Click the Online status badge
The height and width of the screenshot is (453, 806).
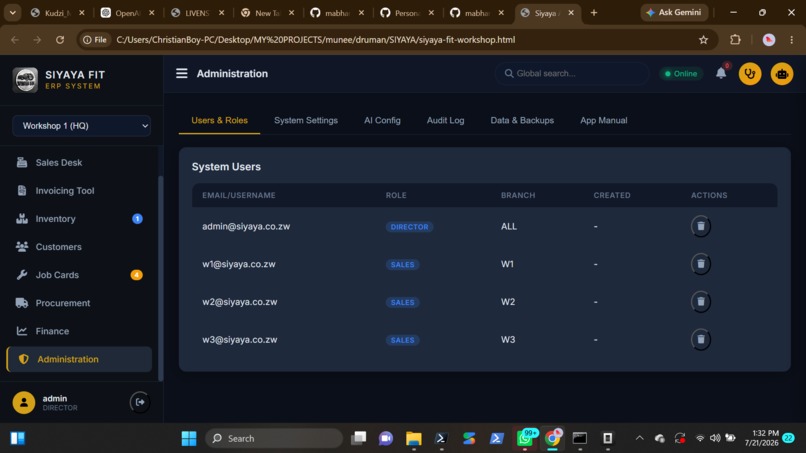point(681,74)
